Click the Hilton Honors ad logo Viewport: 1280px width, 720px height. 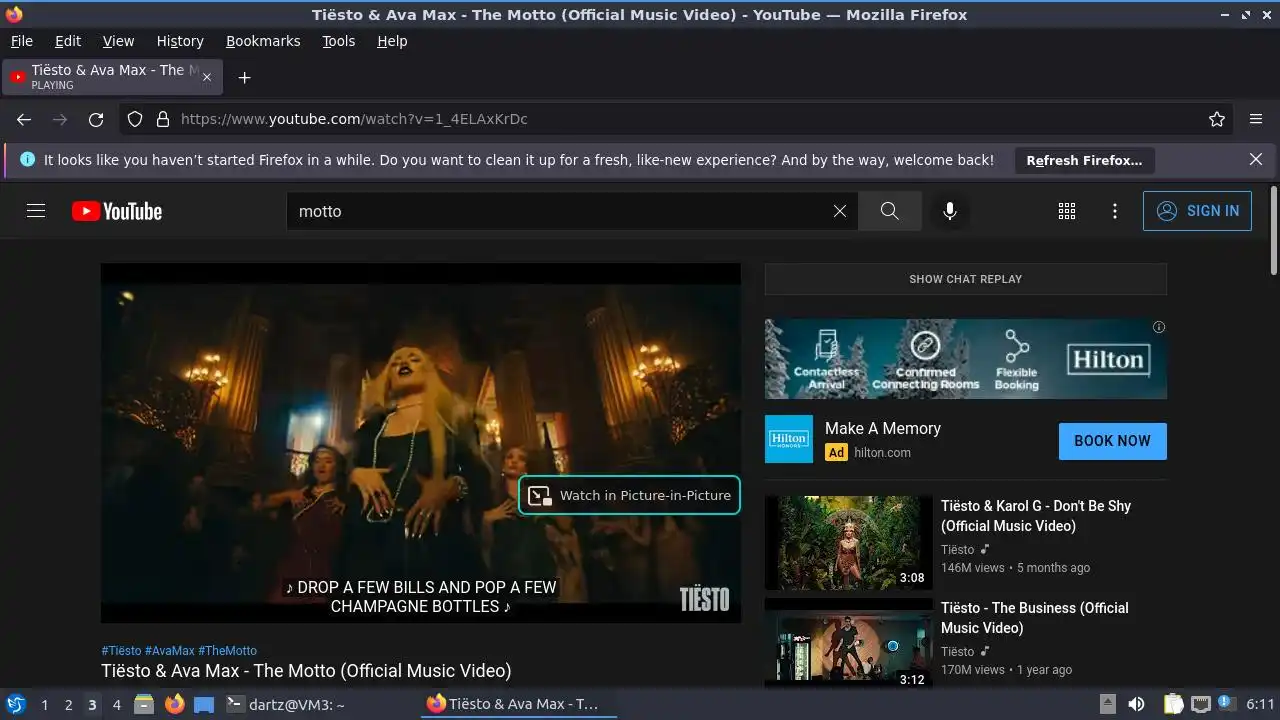pyautogui.click(x=789, y=439)
